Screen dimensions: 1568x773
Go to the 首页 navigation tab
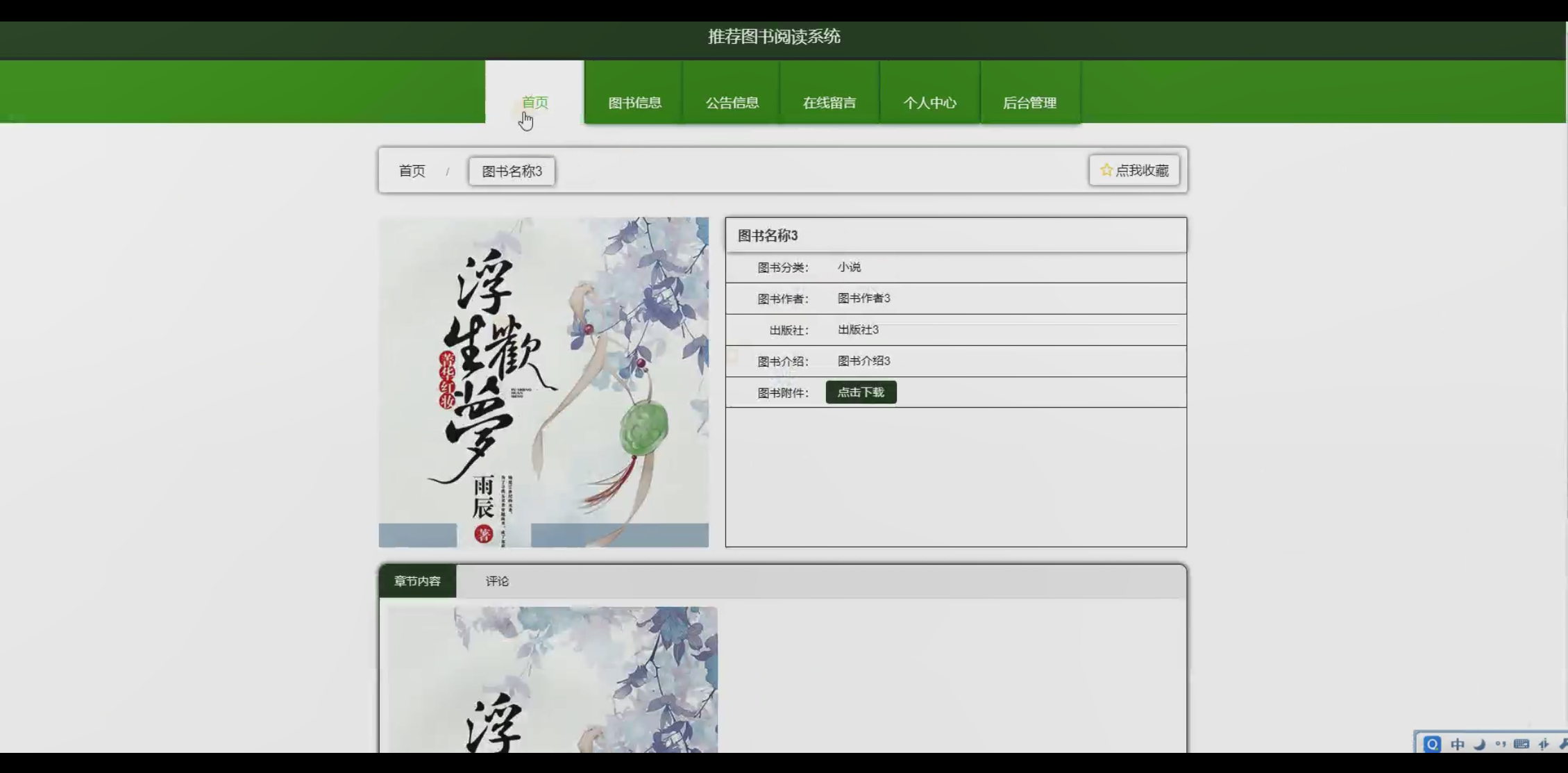click(534, 92)
